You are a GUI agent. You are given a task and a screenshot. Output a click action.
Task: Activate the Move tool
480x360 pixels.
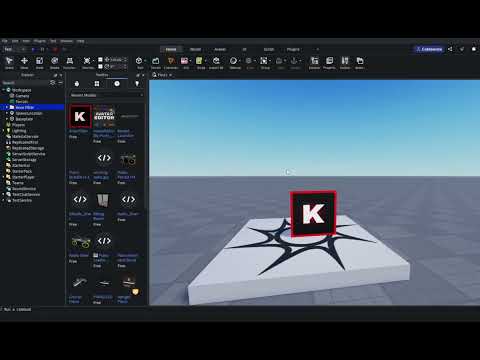tap(24, 62)
